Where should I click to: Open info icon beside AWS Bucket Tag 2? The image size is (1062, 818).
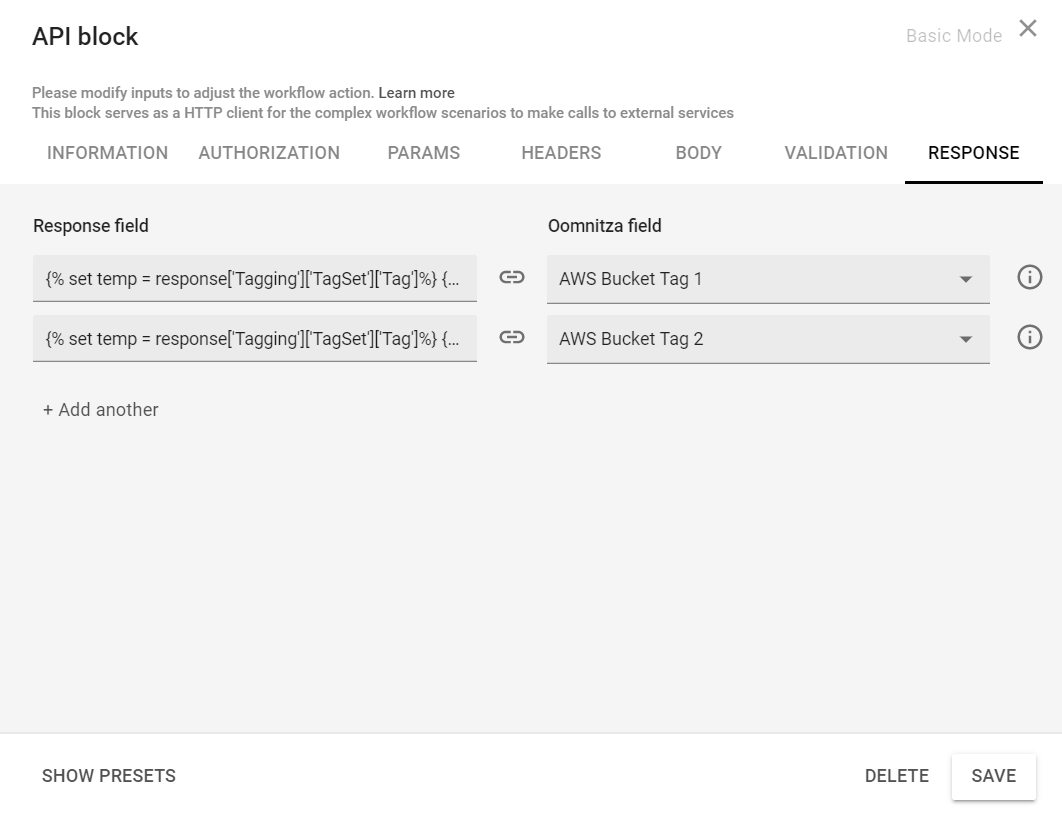(x=1029, y=338)
